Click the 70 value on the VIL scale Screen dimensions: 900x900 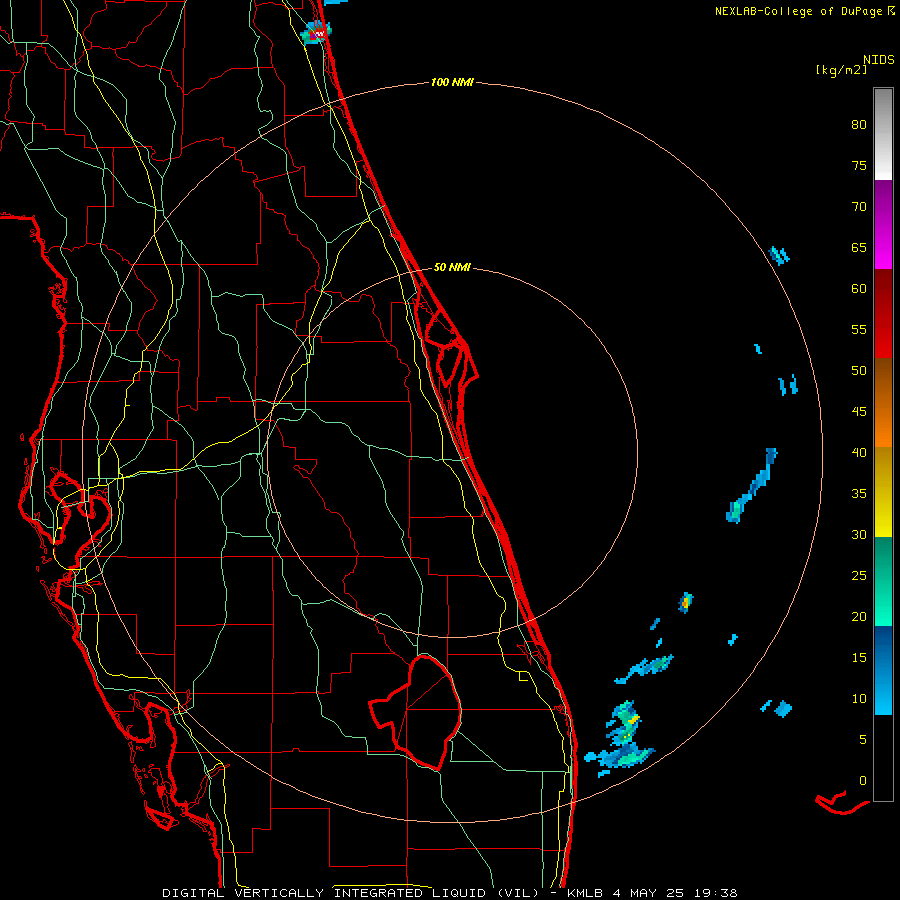click(x=859, y=207)
